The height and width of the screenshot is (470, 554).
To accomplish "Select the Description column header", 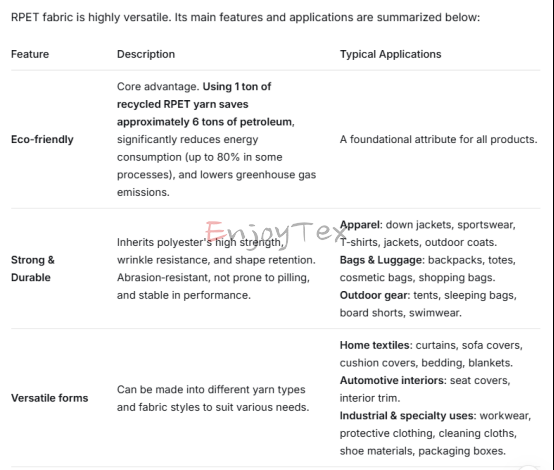I will coord(146,54).
